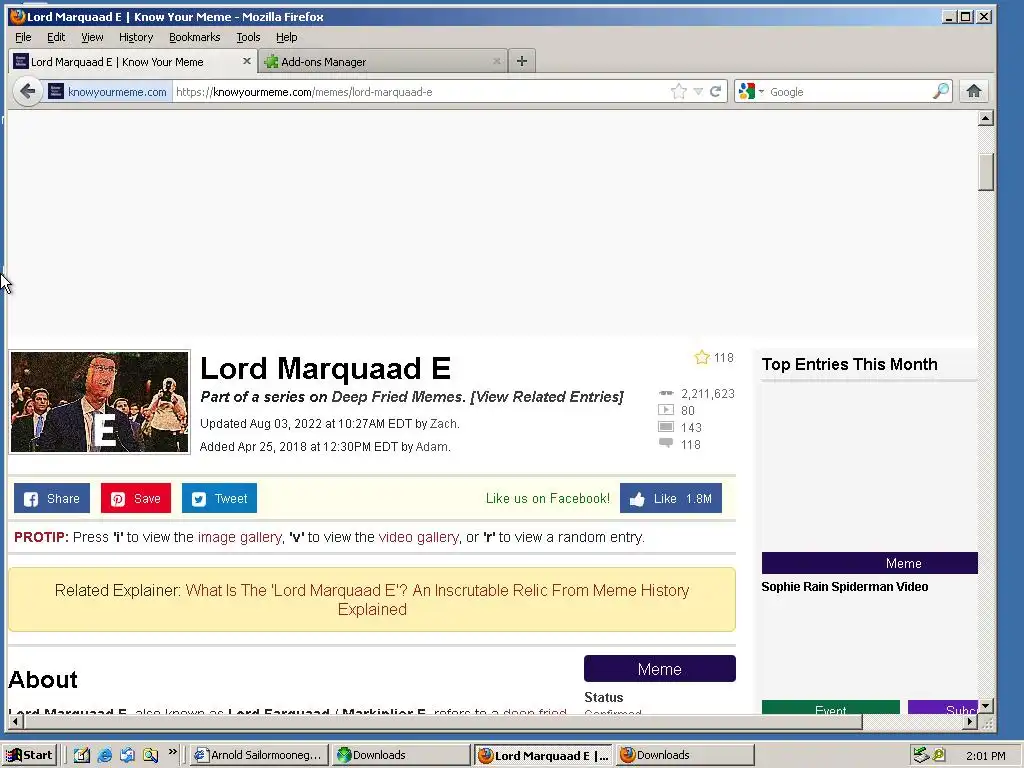Go to the Firefox home page icon

pyautogui.click(x=974, y=91)
